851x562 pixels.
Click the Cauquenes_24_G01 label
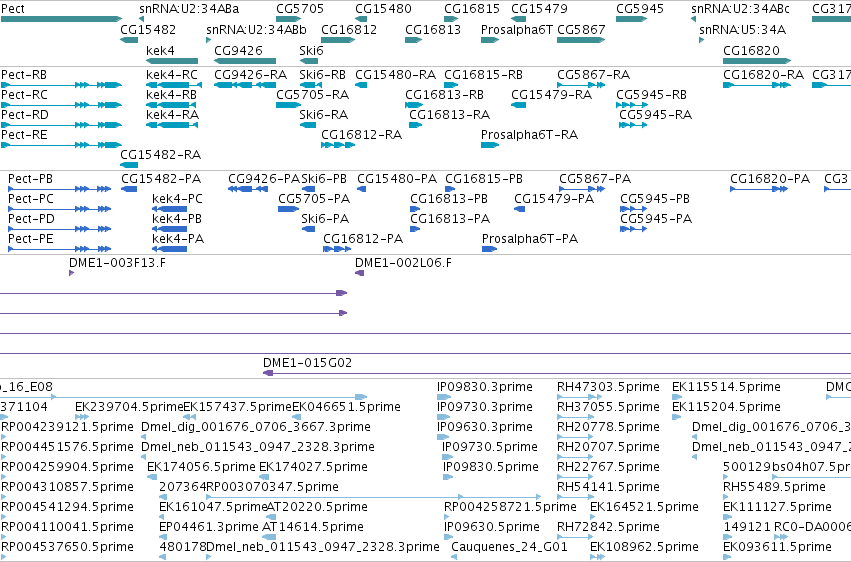coord(509,547)
